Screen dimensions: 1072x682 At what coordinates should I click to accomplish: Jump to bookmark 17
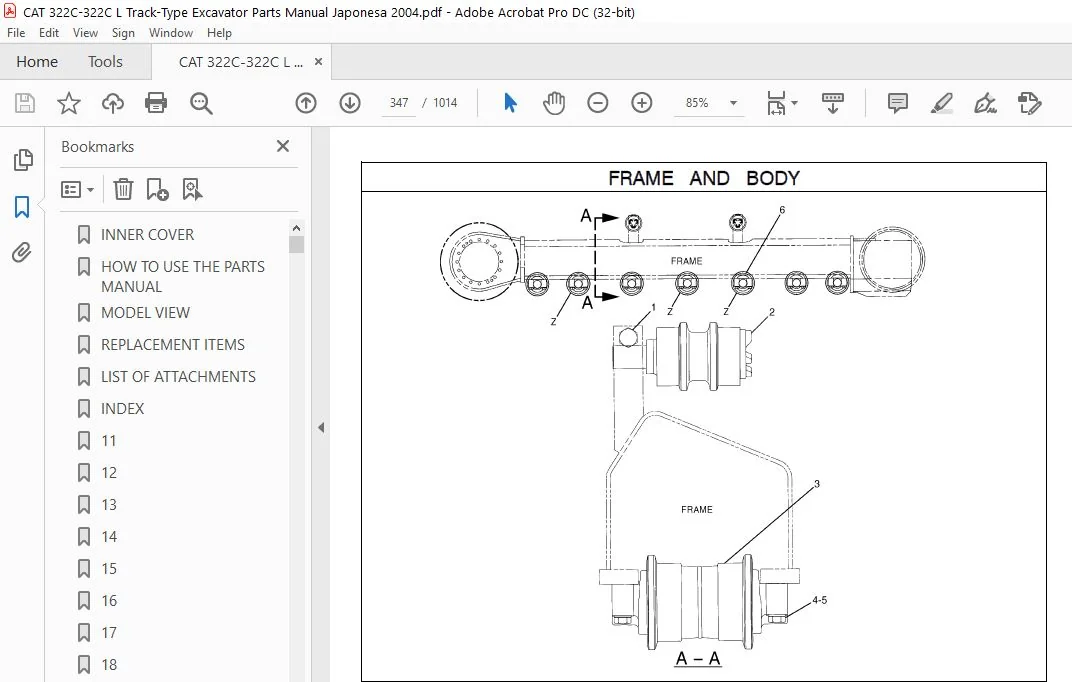click(x=109, y=633)
